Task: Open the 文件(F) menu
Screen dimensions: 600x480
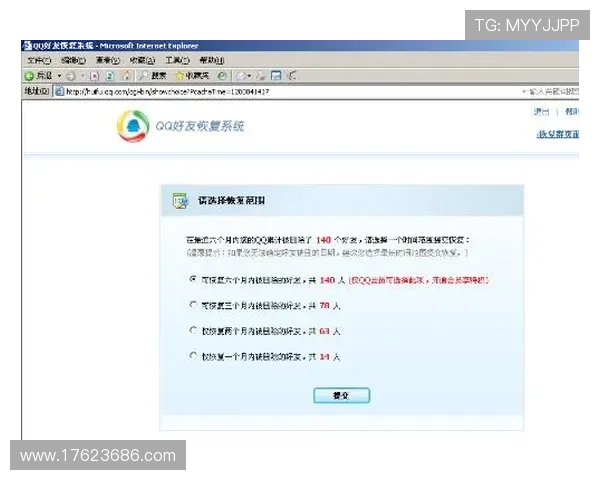Action: (x=39, y=60)
